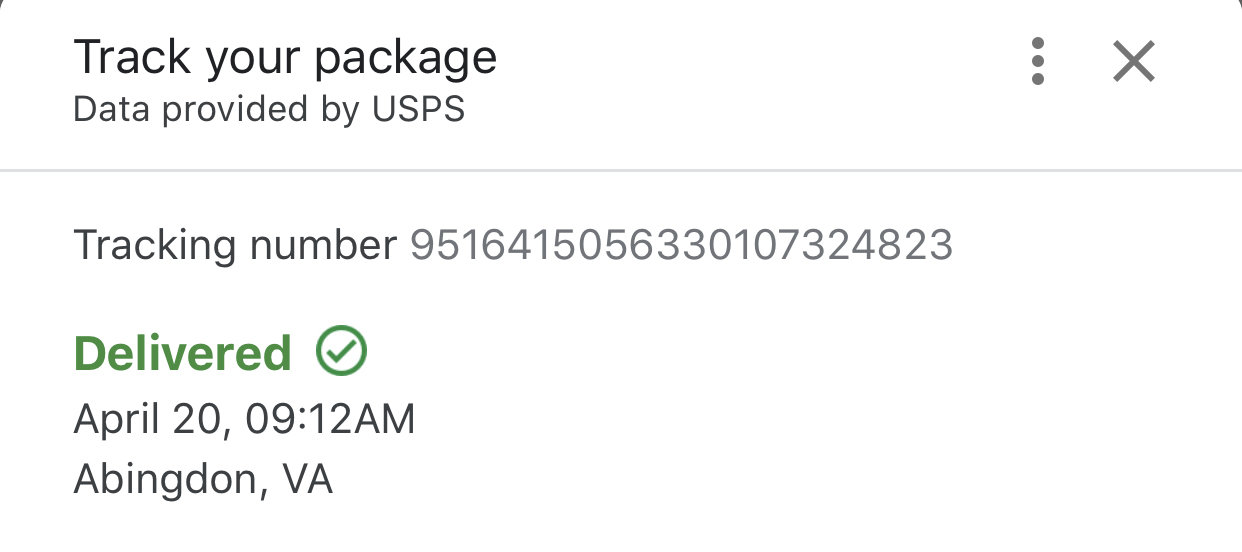Click the "Abingdon, VA" location line
Viewport: 1242px width, 552px height.
(x=203, y=480)
